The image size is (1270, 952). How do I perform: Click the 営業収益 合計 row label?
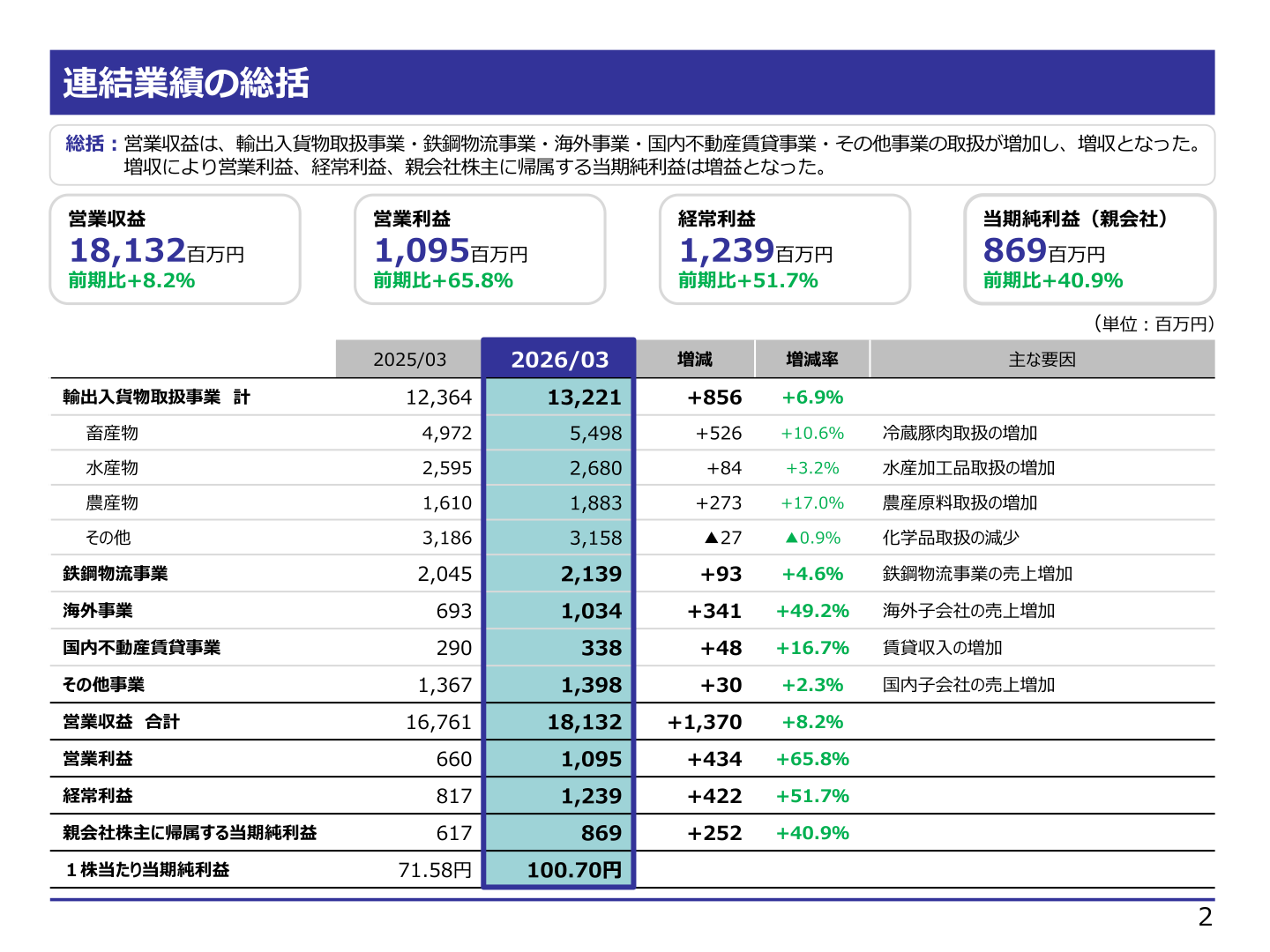click(x=121, y=722)
